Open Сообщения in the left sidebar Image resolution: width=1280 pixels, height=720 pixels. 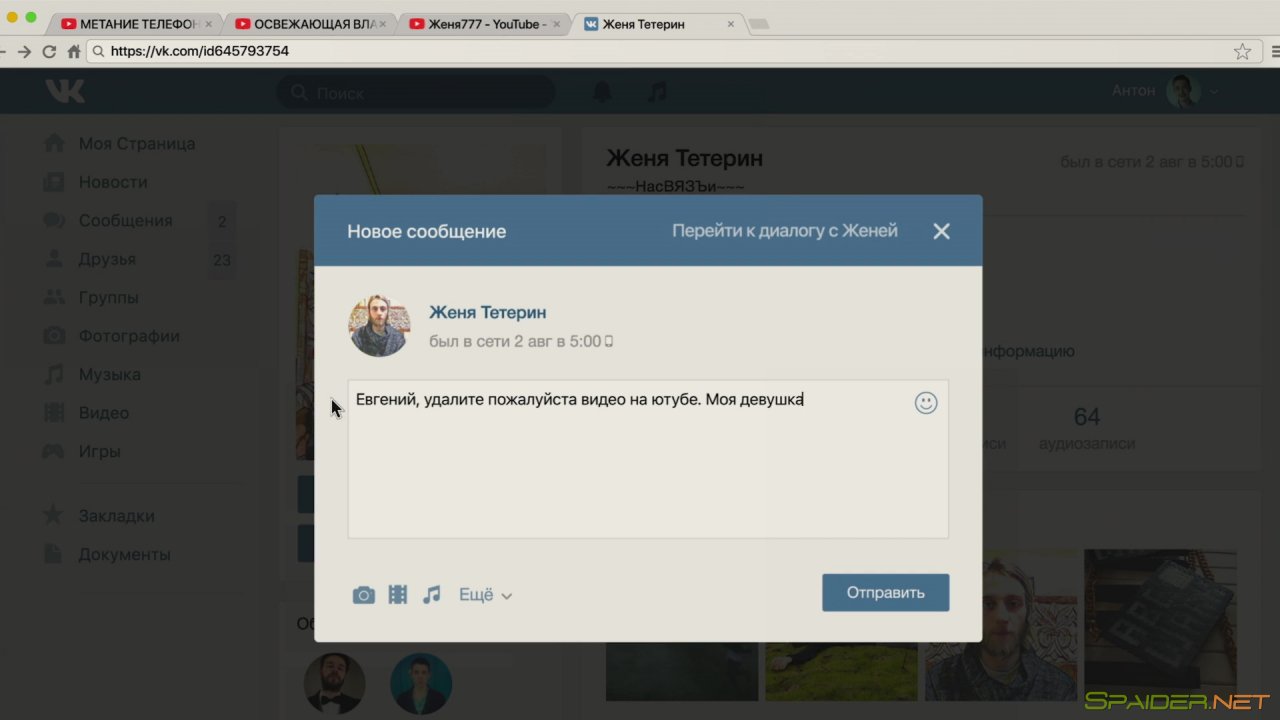click(125, 221)
